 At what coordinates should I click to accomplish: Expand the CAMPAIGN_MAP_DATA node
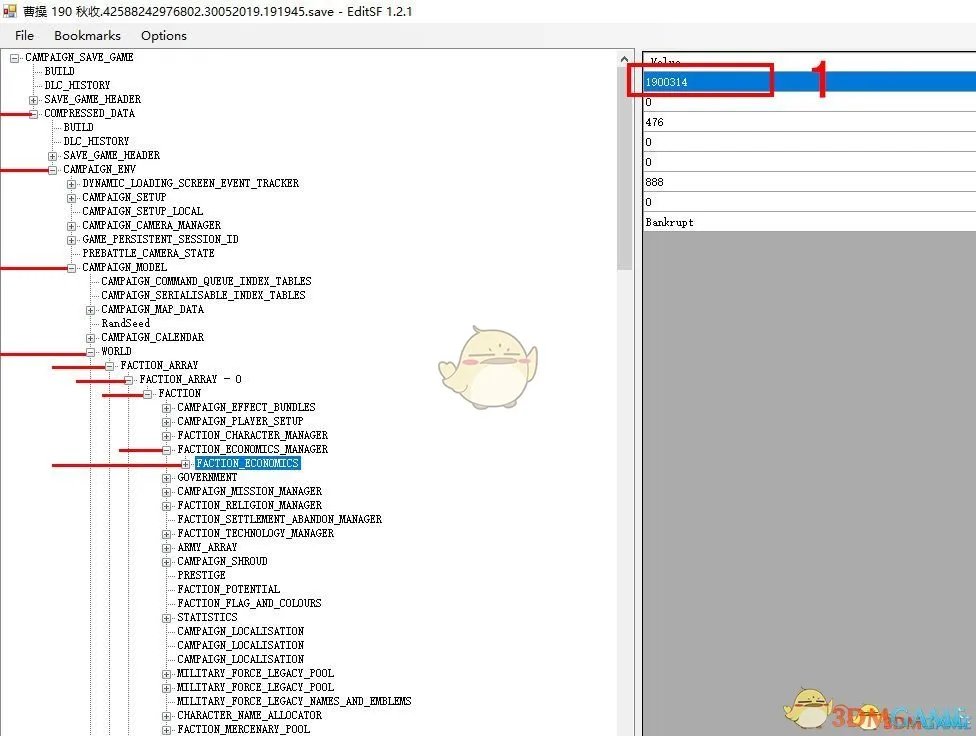point(91,310)
